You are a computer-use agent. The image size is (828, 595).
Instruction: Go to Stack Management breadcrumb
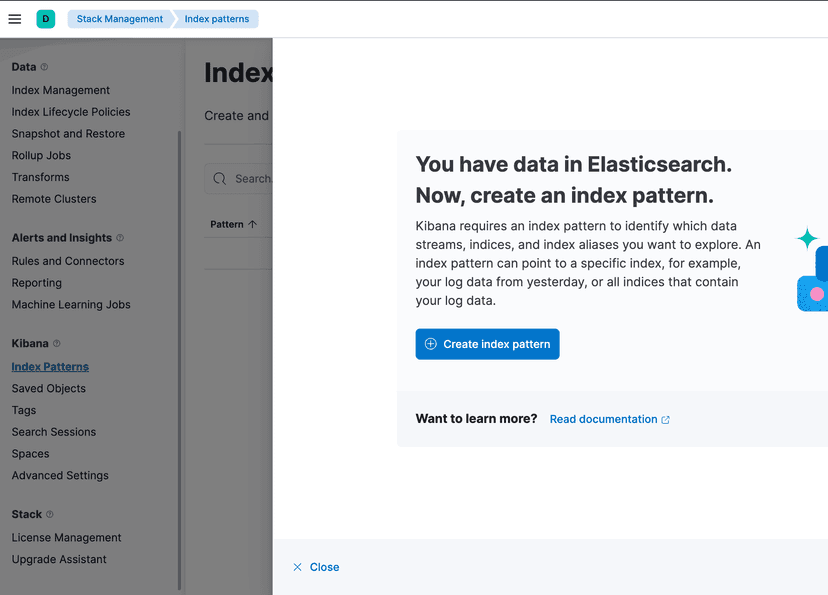coord(119,19)
